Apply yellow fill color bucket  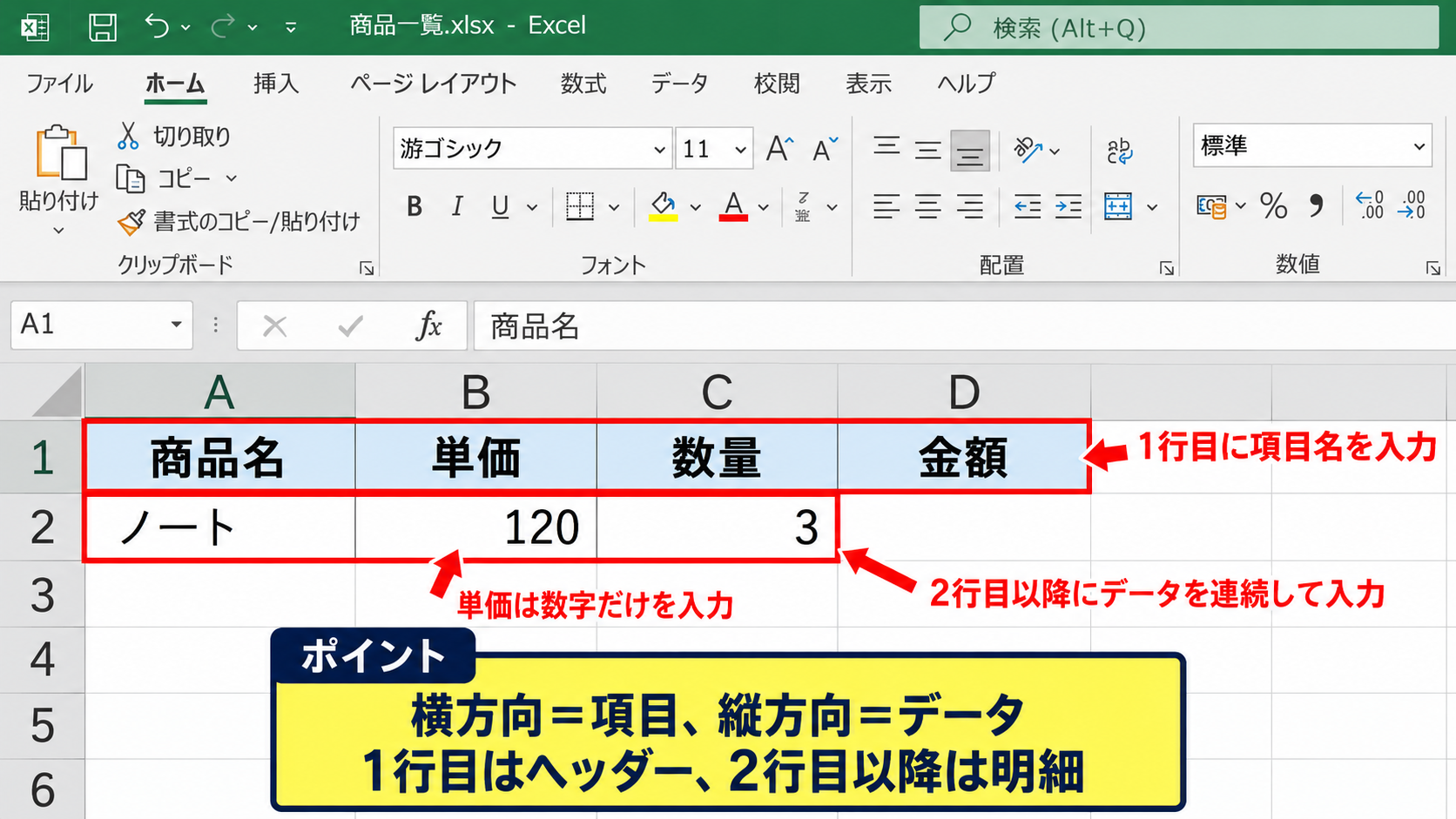tap(664, 206)
